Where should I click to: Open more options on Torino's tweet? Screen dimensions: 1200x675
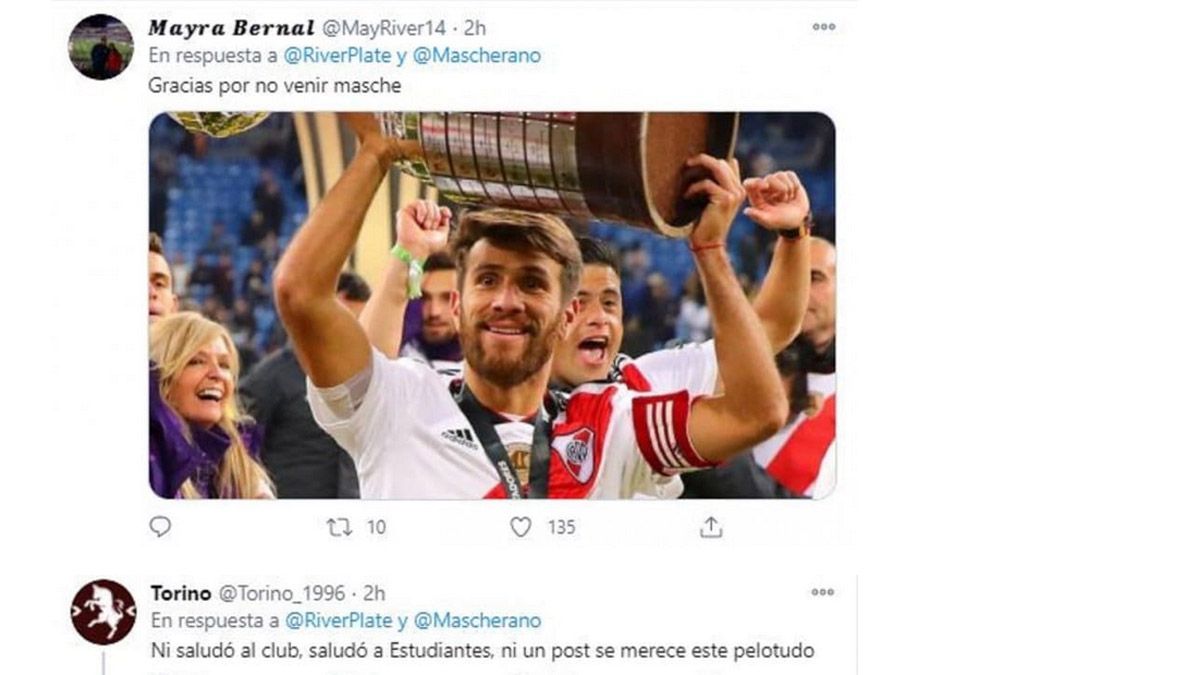pos(823,592)
